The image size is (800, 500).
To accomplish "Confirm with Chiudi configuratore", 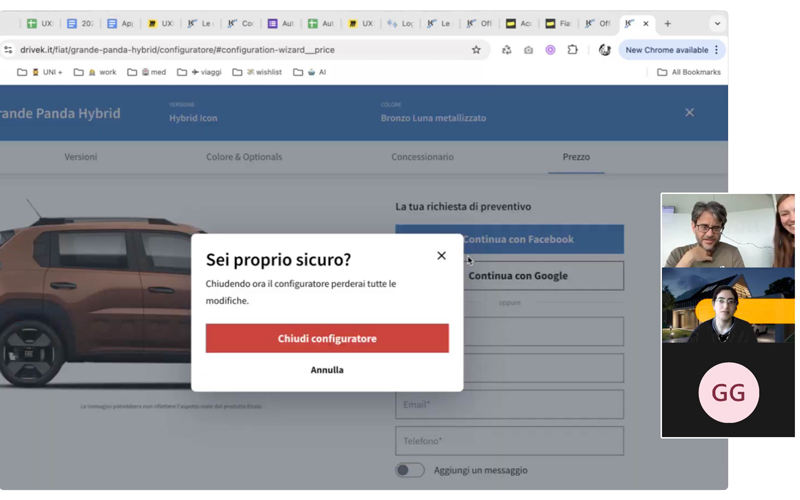I will pyautogui.click(x=327, y=338).
